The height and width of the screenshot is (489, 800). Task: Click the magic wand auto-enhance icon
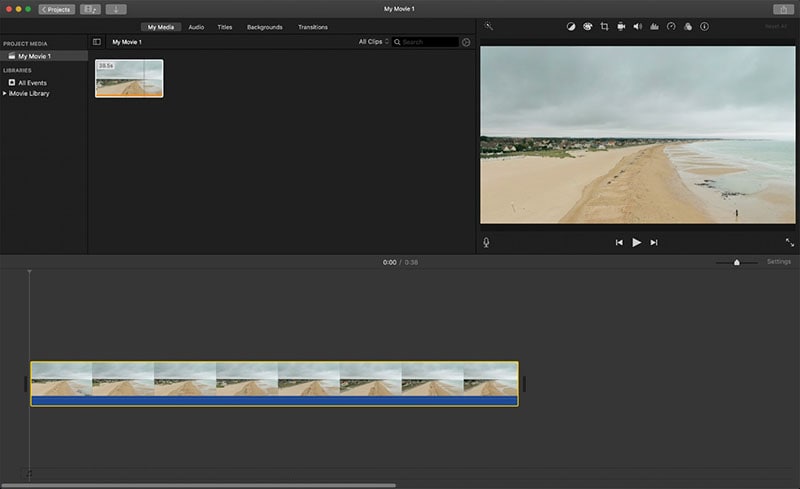489,27
